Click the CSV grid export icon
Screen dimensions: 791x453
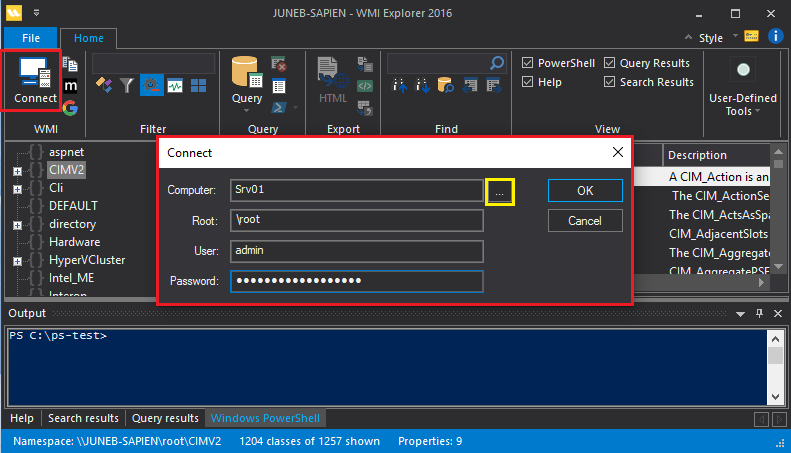[x=365, y=108]
